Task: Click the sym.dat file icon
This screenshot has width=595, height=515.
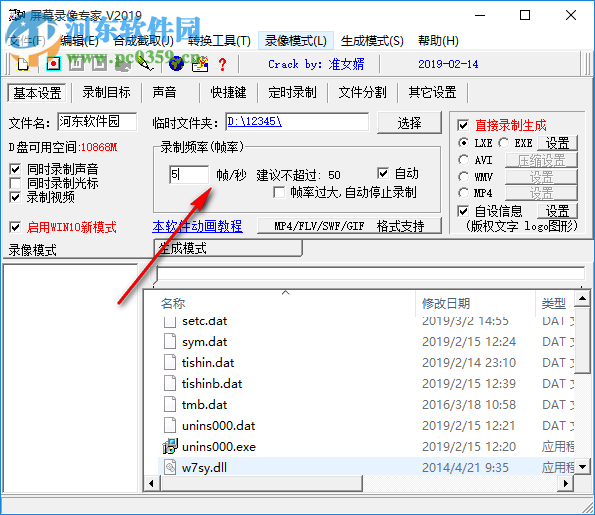Action: click(x=170, y=341)
